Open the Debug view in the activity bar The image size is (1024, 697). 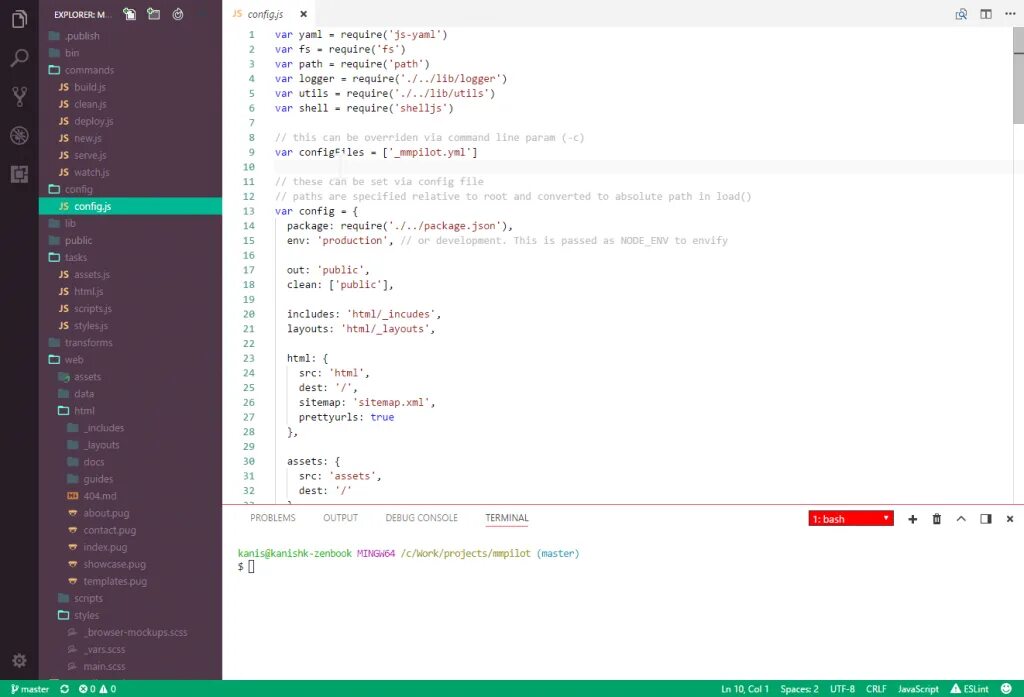click(19, 135)
